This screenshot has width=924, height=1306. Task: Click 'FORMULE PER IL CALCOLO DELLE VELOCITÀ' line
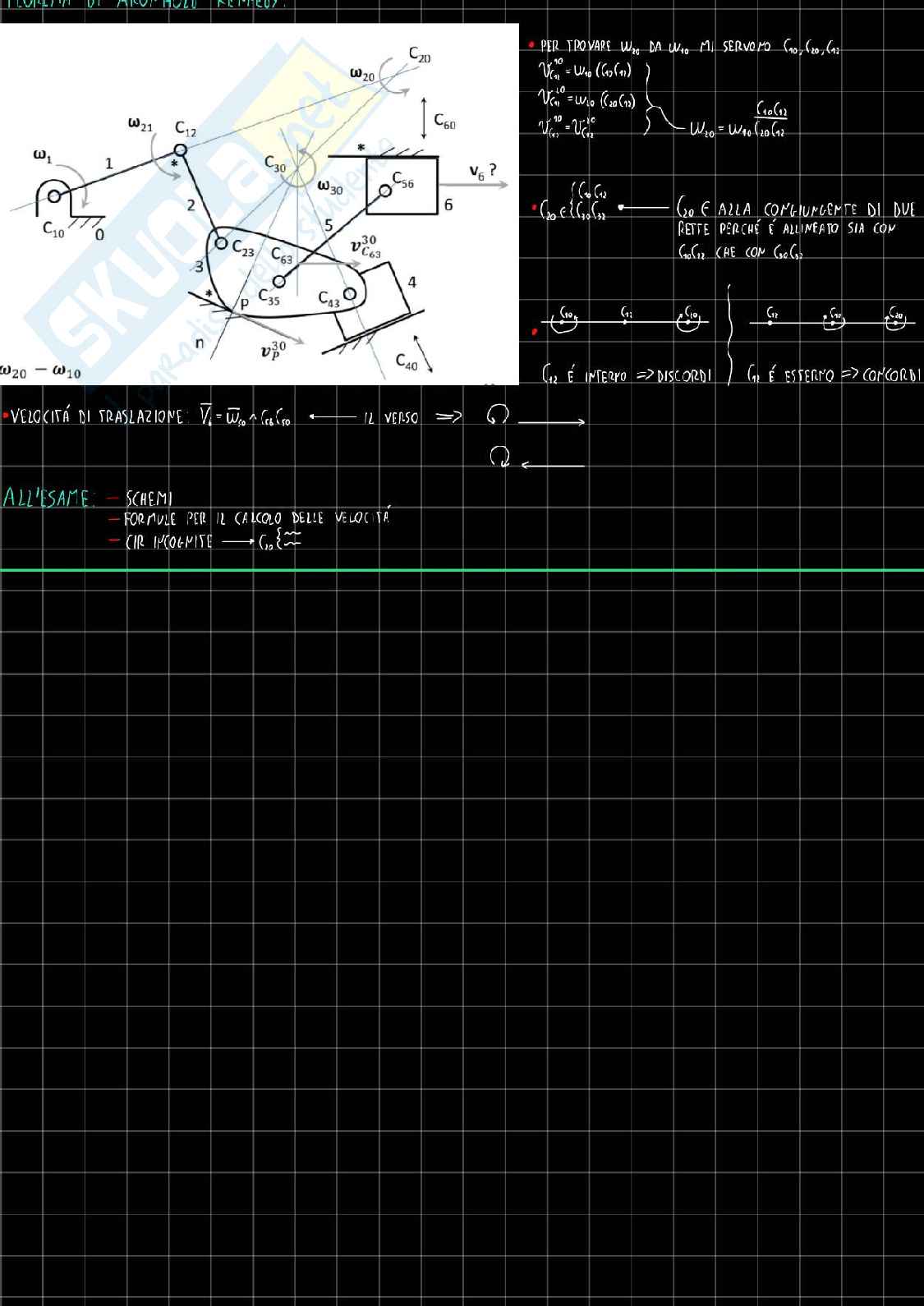256,519
